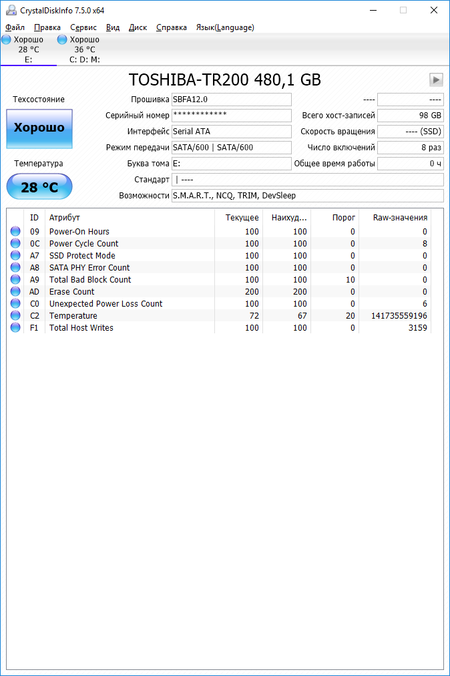450x676 pixels.
Task: Select the SSD Protect Mode attribute text
Action: click(x=82, y=256)
